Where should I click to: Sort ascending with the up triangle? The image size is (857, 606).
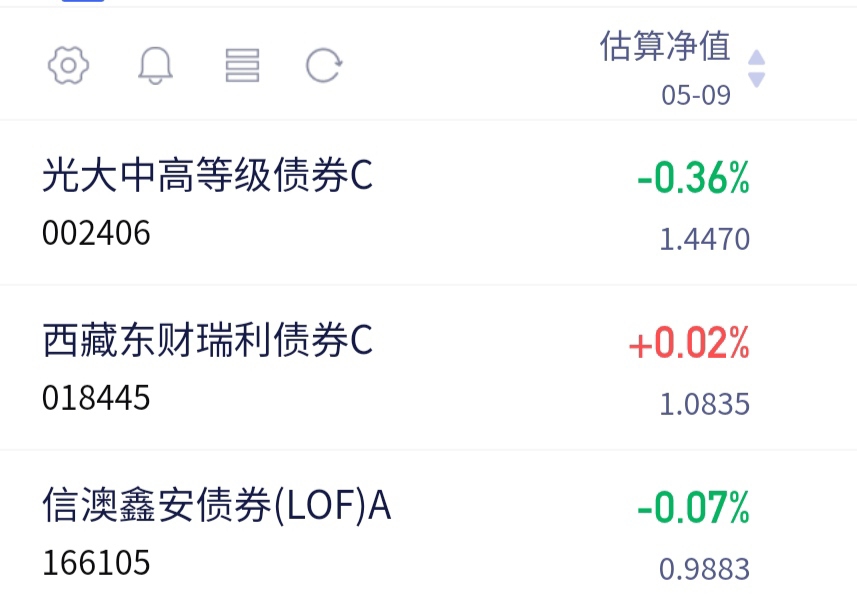coord(756,57)
